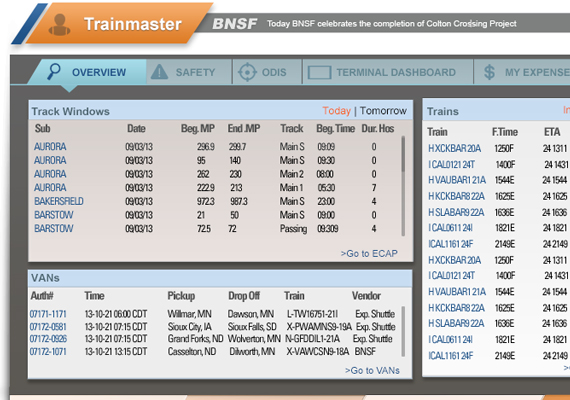570x400 pixels.
Task: Select Today in Track Windows
Action: click(x=337, y=111)
